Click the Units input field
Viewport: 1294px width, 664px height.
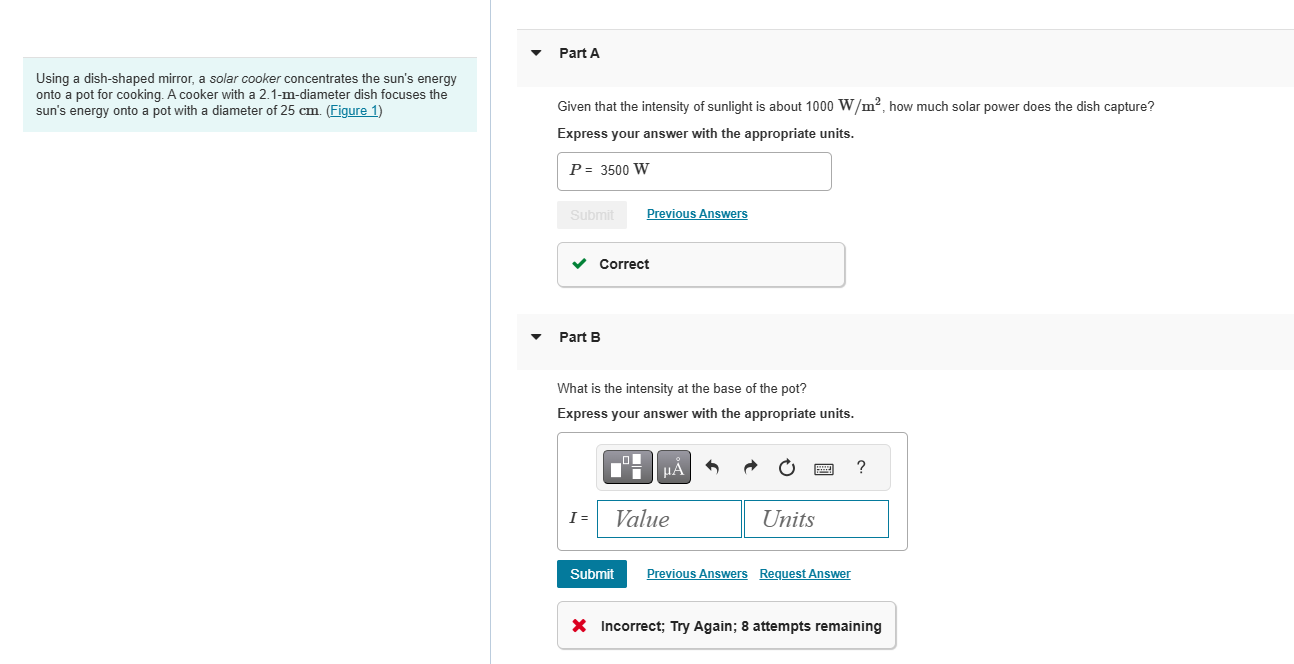coord(816,519)
